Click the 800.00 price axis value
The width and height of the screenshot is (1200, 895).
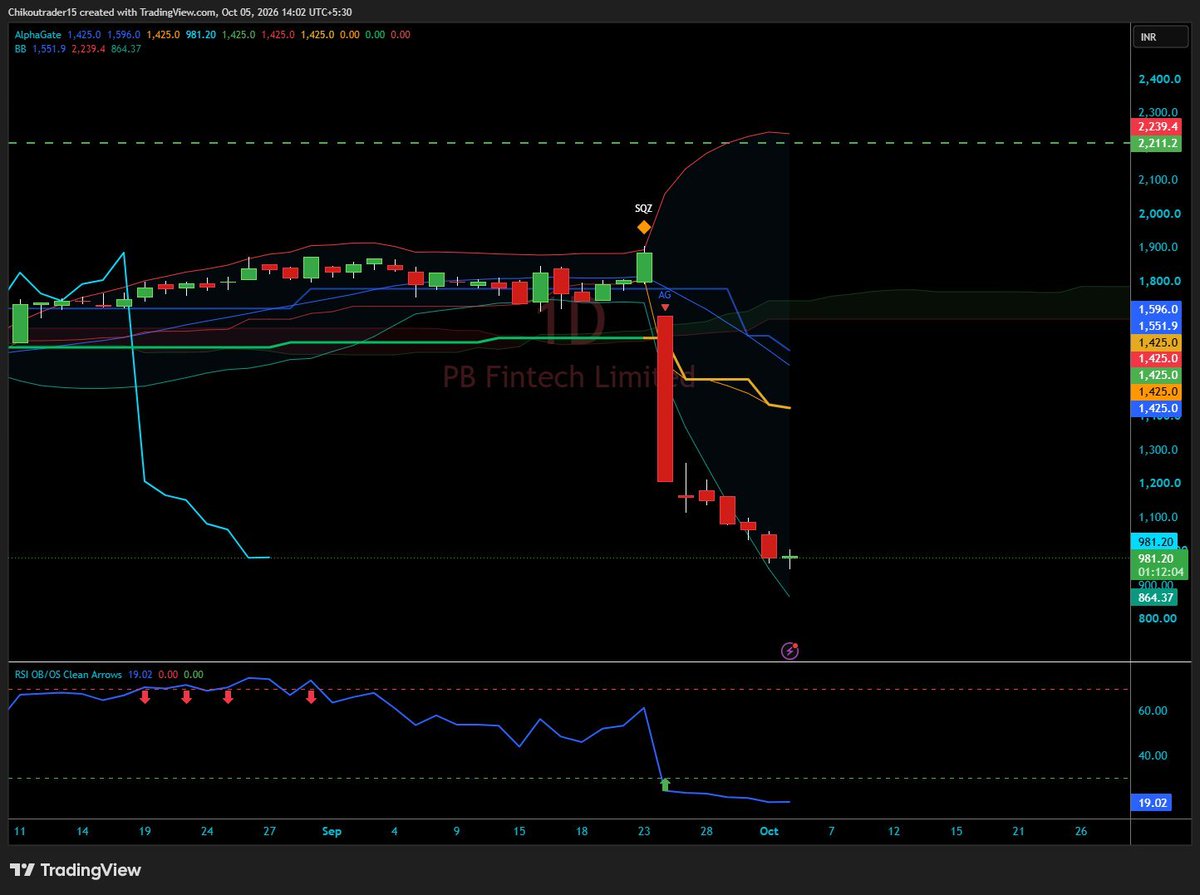[x=1158, y=619]
